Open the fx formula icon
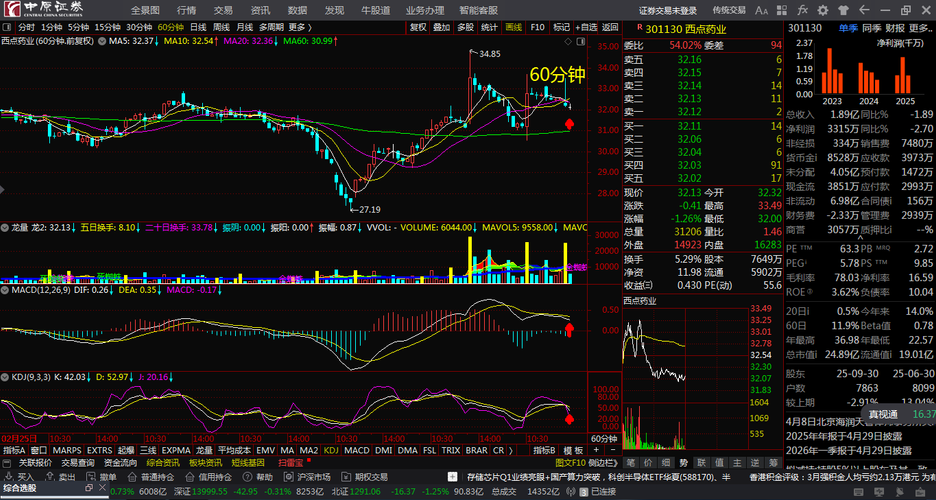The height and width of the screenshot is (500, 936). click(x=802, y=10)
